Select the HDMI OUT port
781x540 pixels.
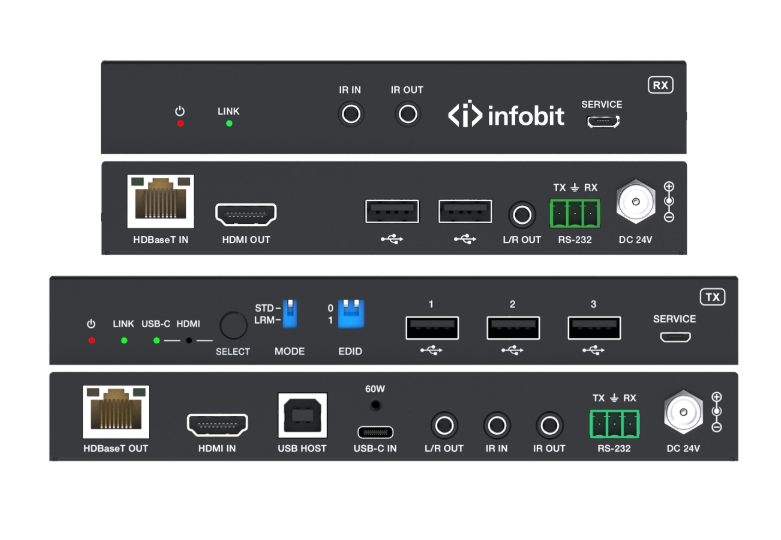tap(246, 214)
